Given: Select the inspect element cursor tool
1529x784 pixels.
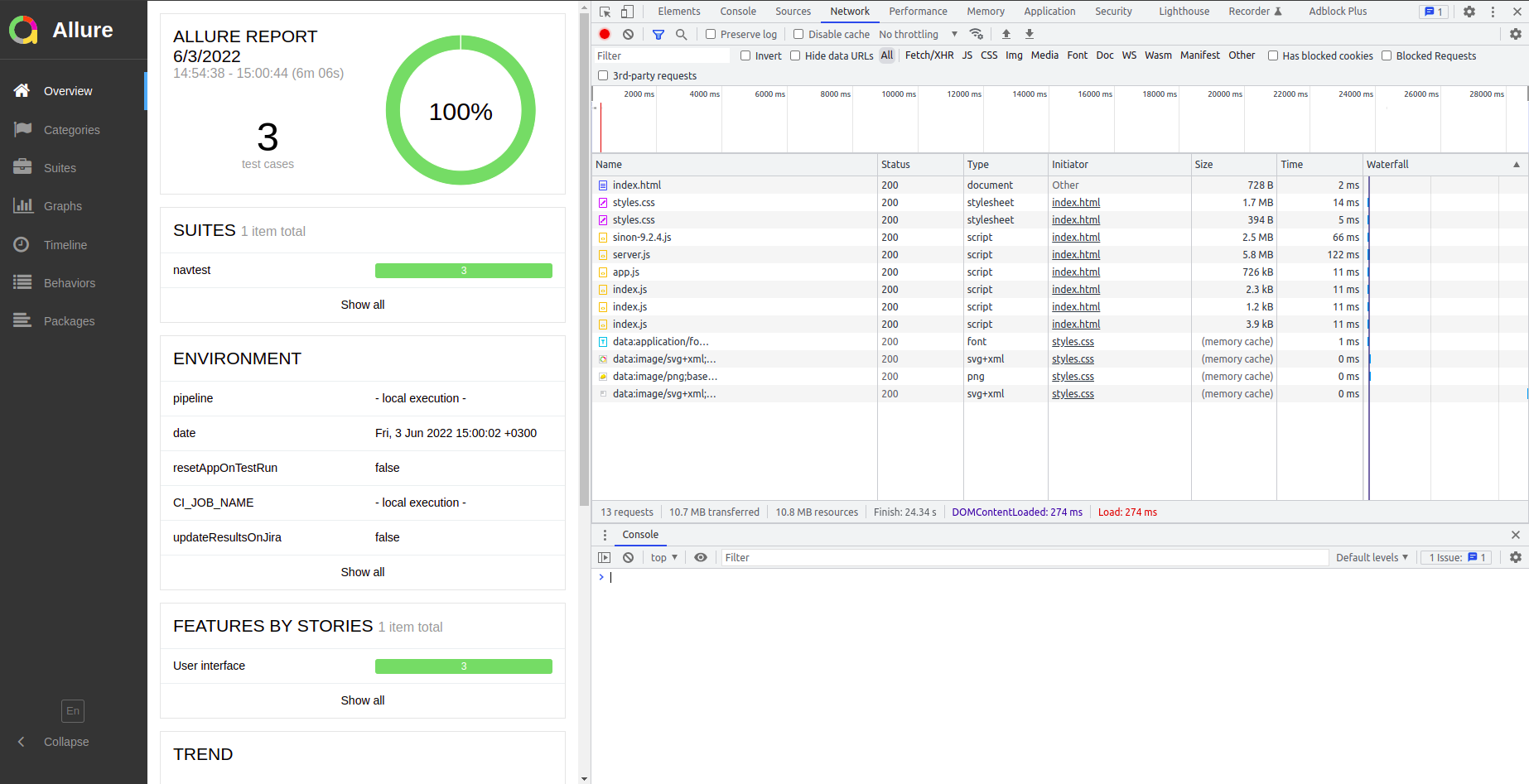Looking at the screenshot, I should 604,11.
